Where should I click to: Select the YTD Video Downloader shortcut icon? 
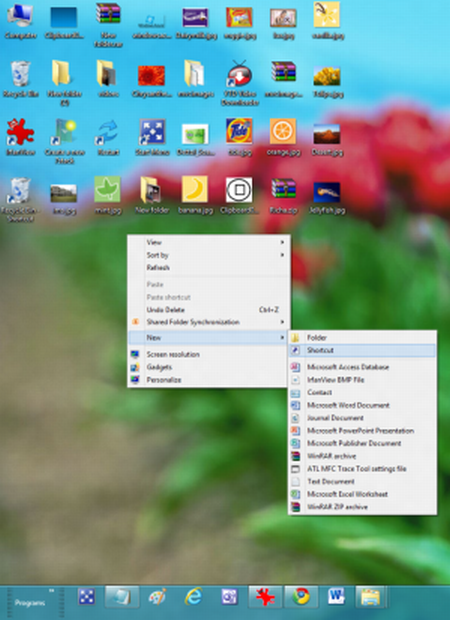coord(239,83)
